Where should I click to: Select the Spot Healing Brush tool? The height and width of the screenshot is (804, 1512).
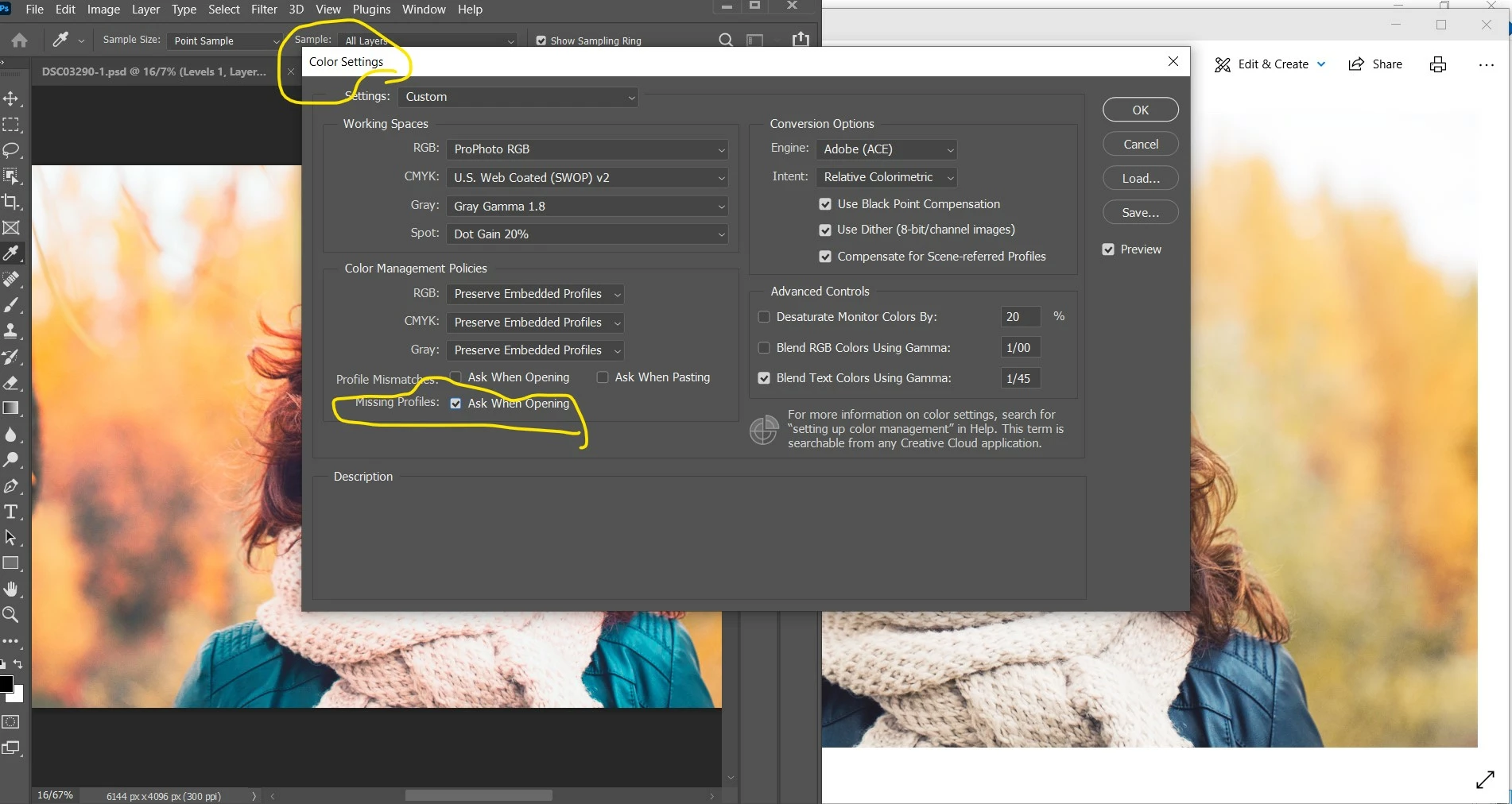(11, 279)
